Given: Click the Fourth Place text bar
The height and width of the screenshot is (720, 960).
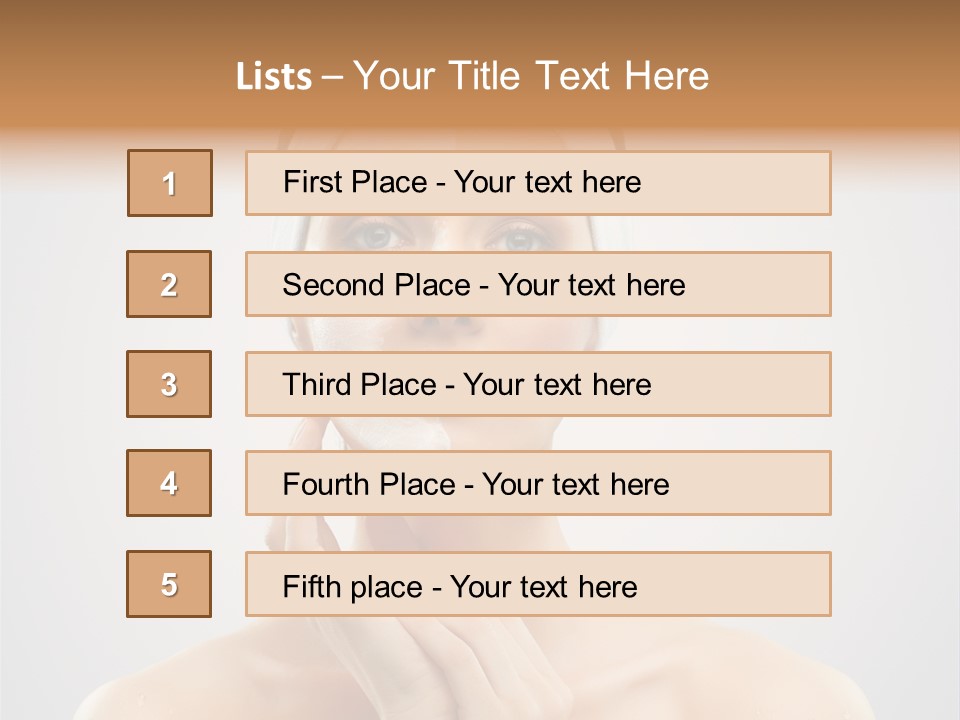Looking at the screenshot, I should pyautogui.click(x=538, y=484).
